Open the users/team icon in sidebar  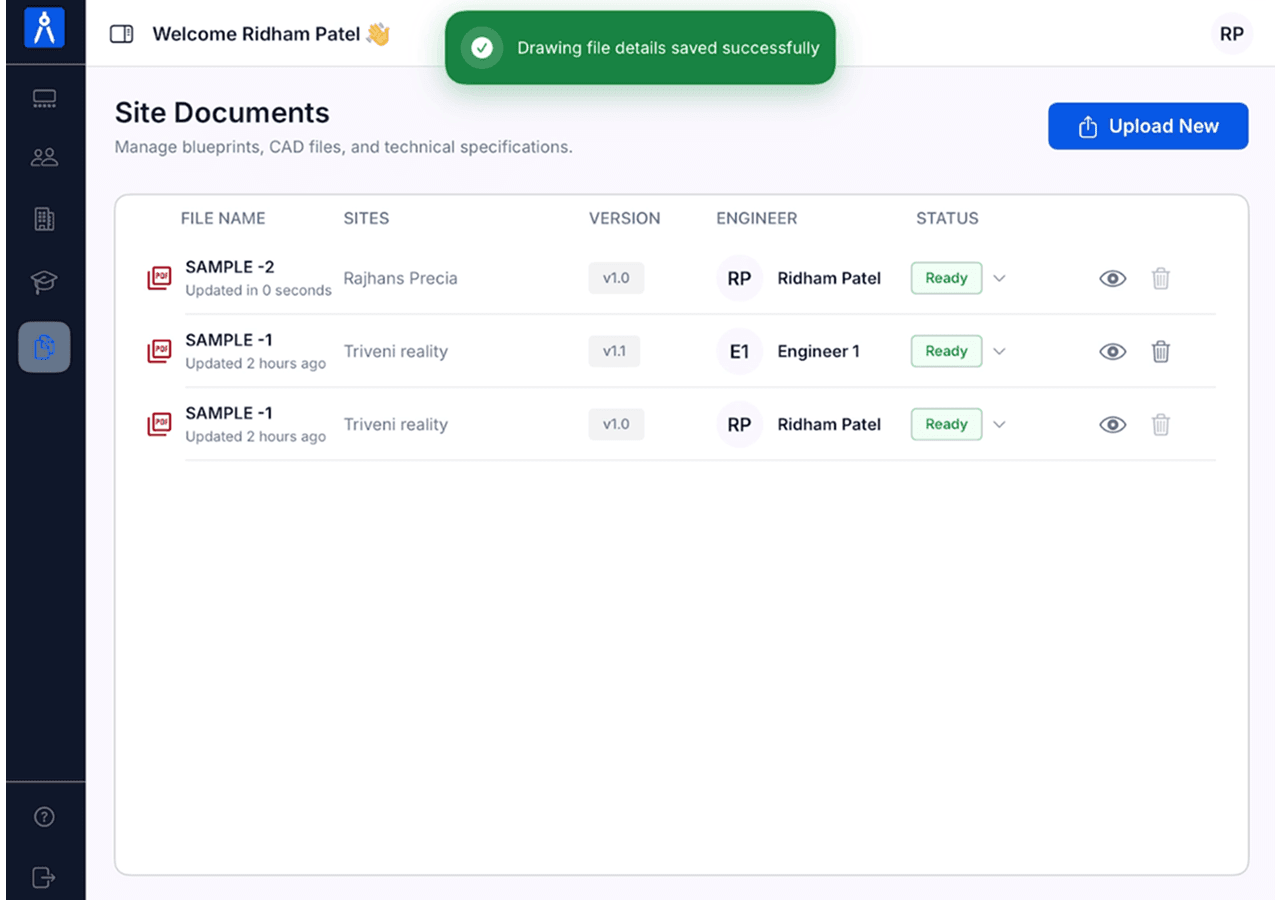44,157
